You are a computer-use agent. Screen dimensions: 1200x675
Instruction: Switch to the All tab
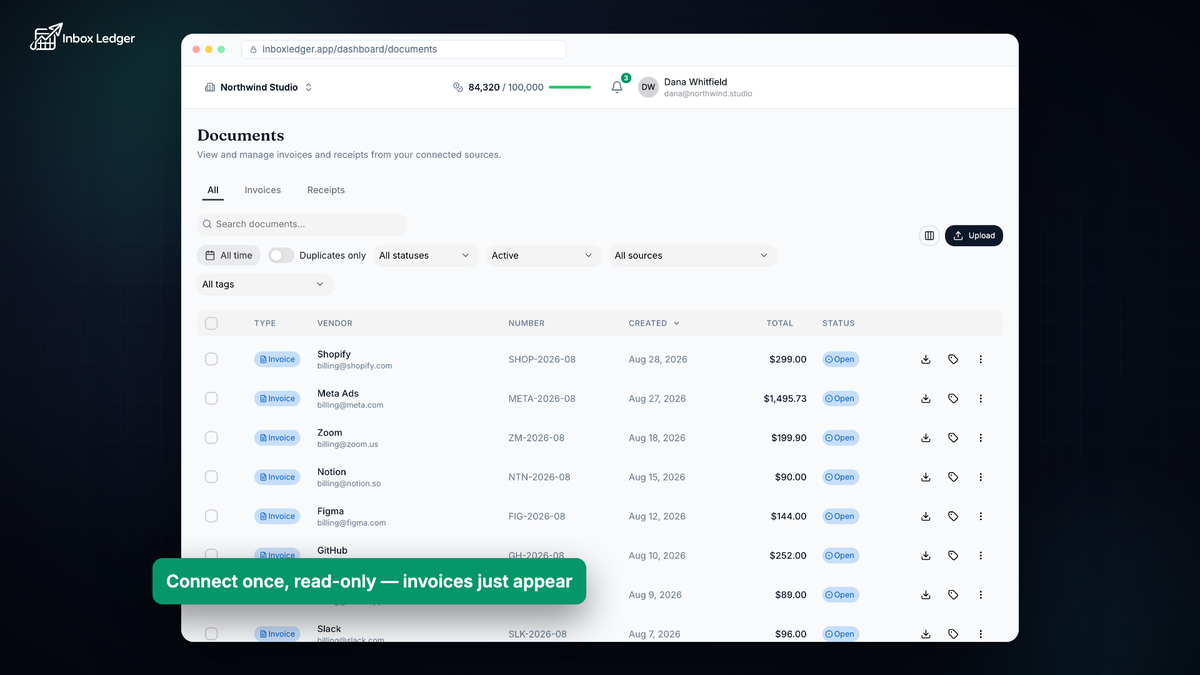click(x=213, y=190)
